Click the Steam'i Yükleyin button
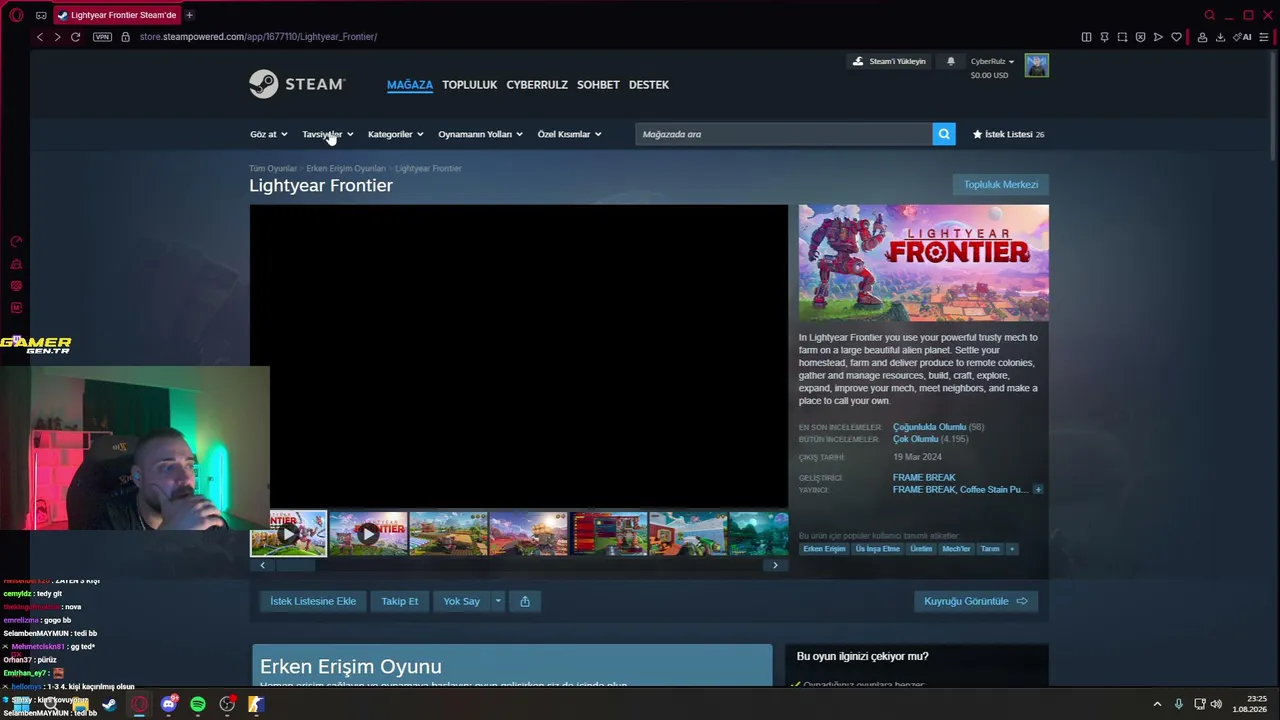This screenshot has width=1280, height=720. (889, 61)
